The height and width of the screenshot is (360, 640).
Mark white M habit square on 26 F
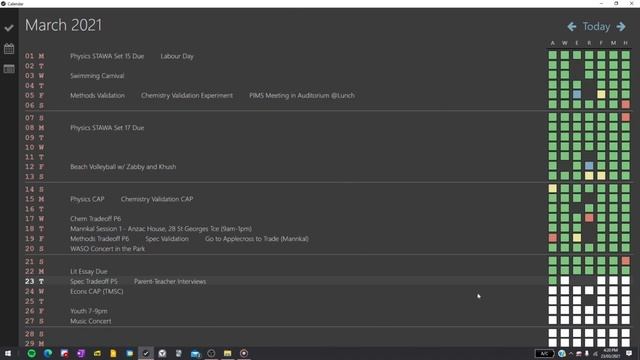(613, 310)
